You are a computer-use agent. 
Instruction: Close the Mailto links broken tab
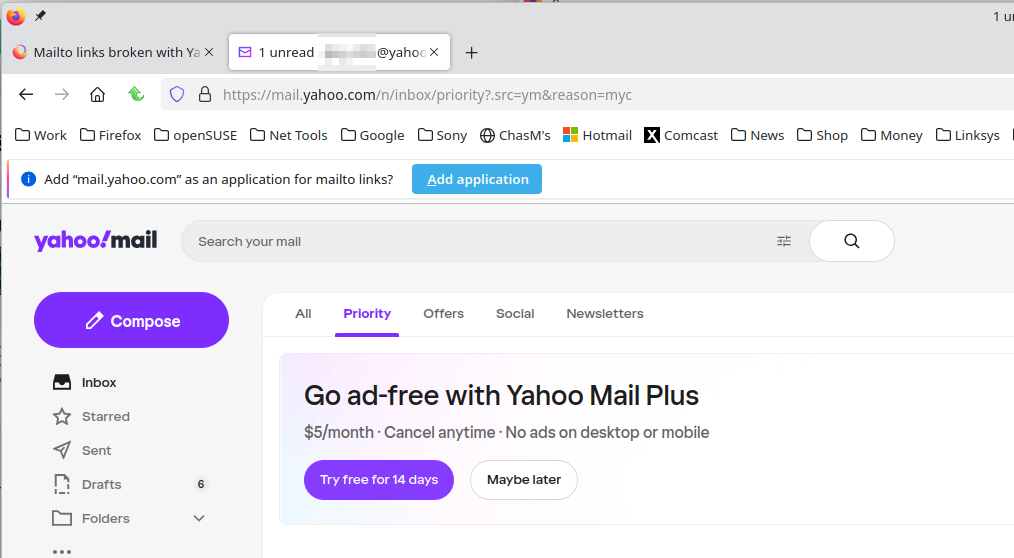[x=209, y=52]
